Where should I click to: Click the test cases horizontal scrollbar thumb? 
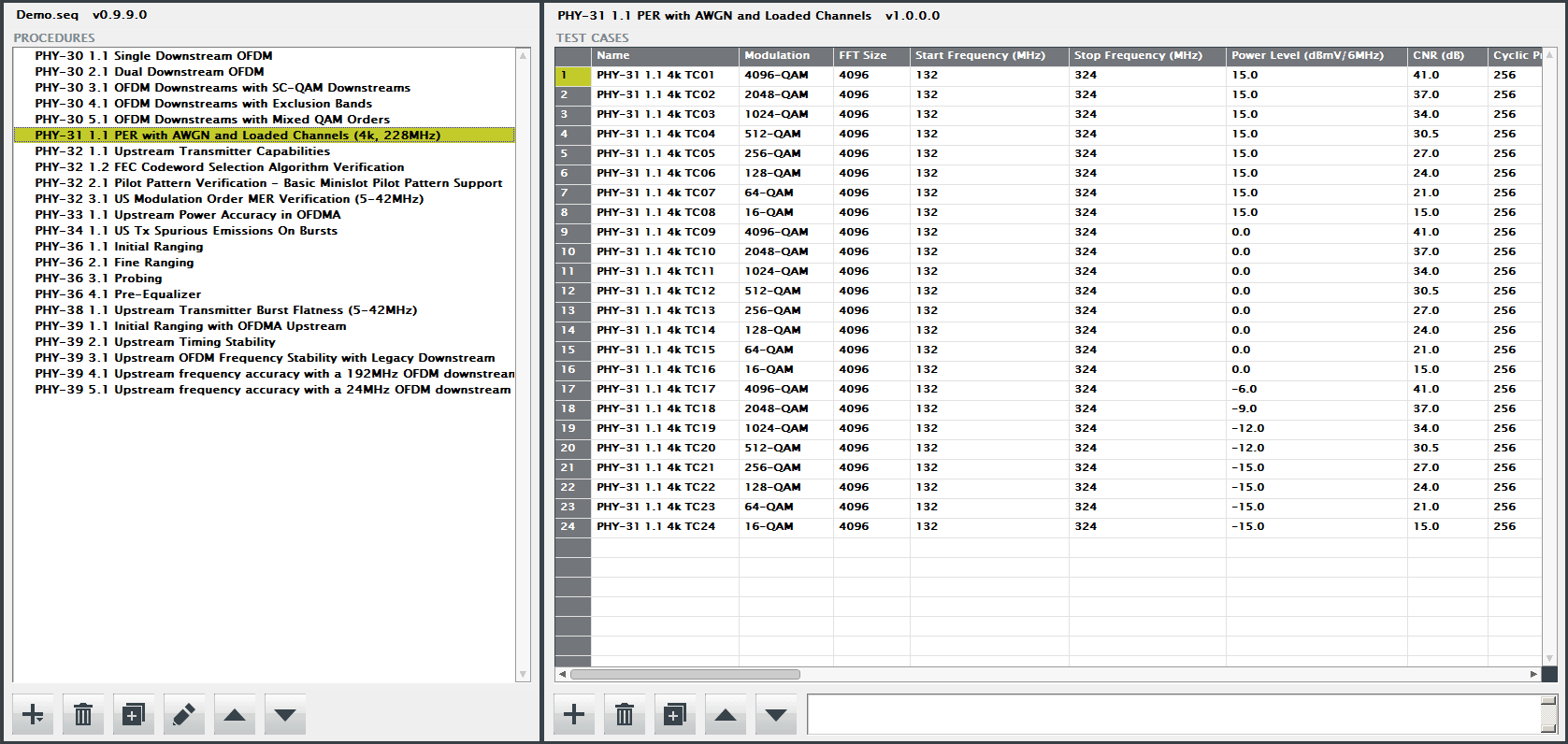coord(684,674)
